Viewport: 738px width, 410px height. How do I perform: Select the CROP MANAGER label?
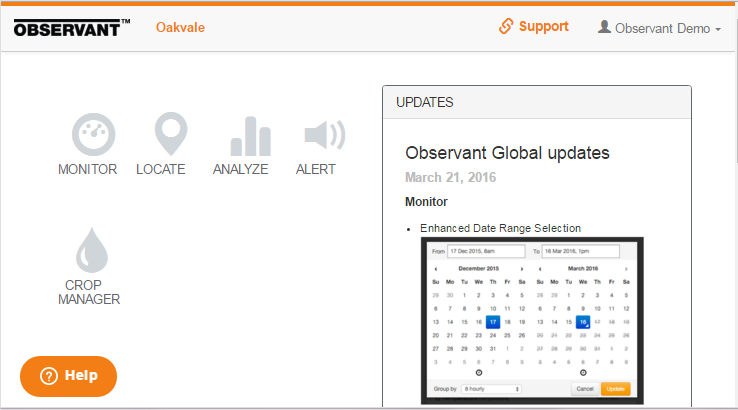(x=89, y=292)
